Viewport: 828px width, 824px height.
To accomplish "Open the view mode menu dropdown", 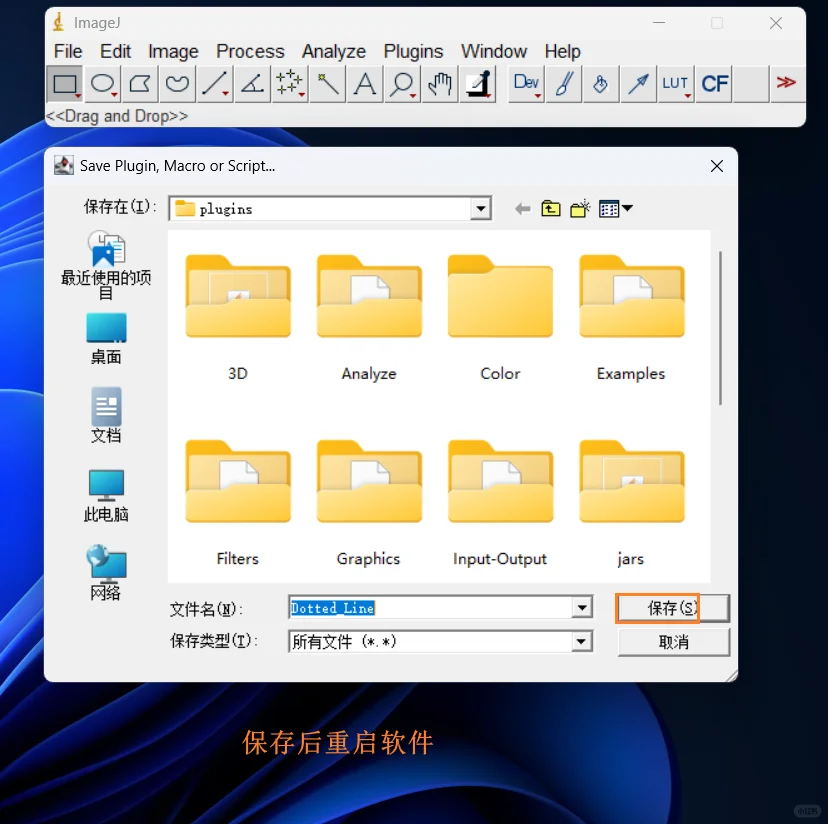I will point(612,208).
